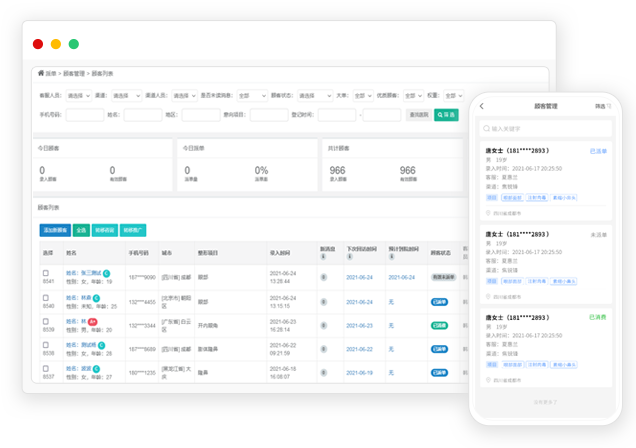This screenshot has width=636, height=448.
Task: Click the red badge on customer 8539's name
Action: (92, 322)
